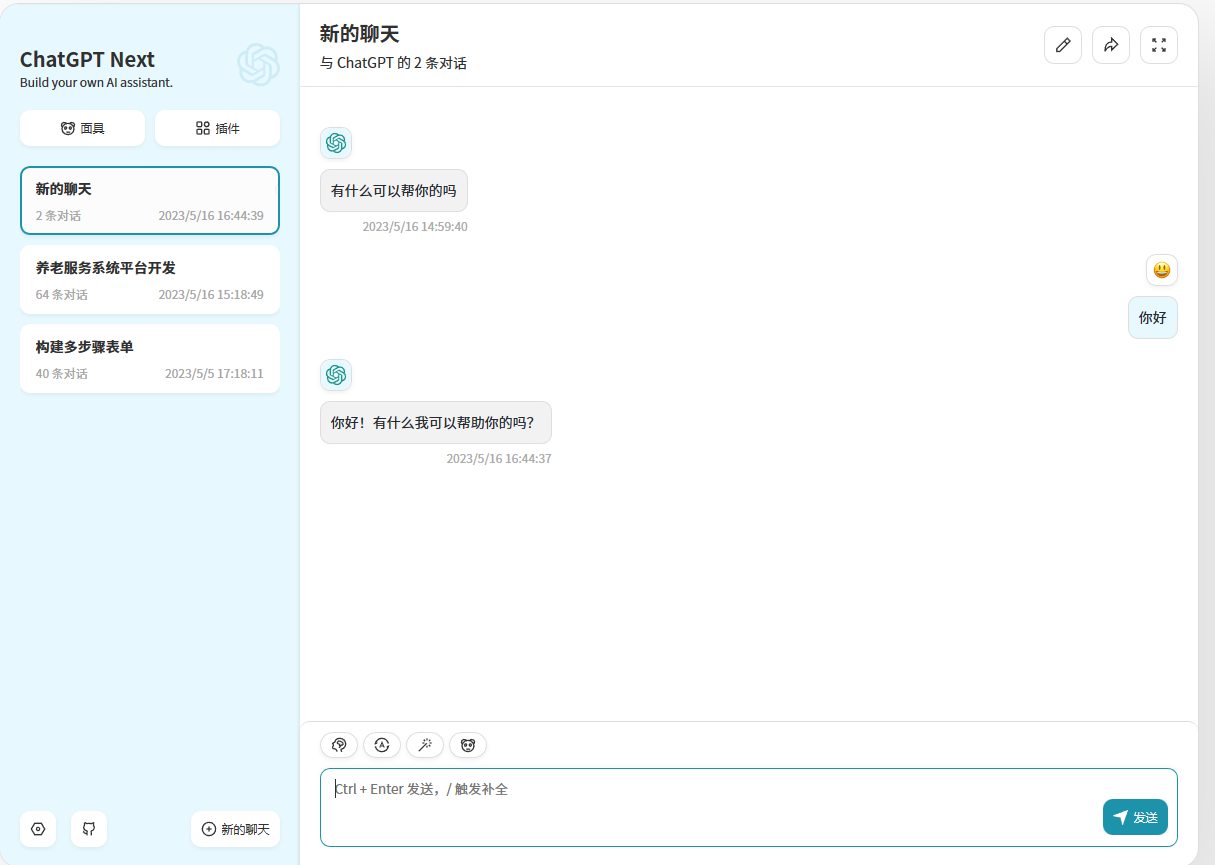Start a new chat with 新的聊天 button
1215x865 pixels.
pos(235,829)
